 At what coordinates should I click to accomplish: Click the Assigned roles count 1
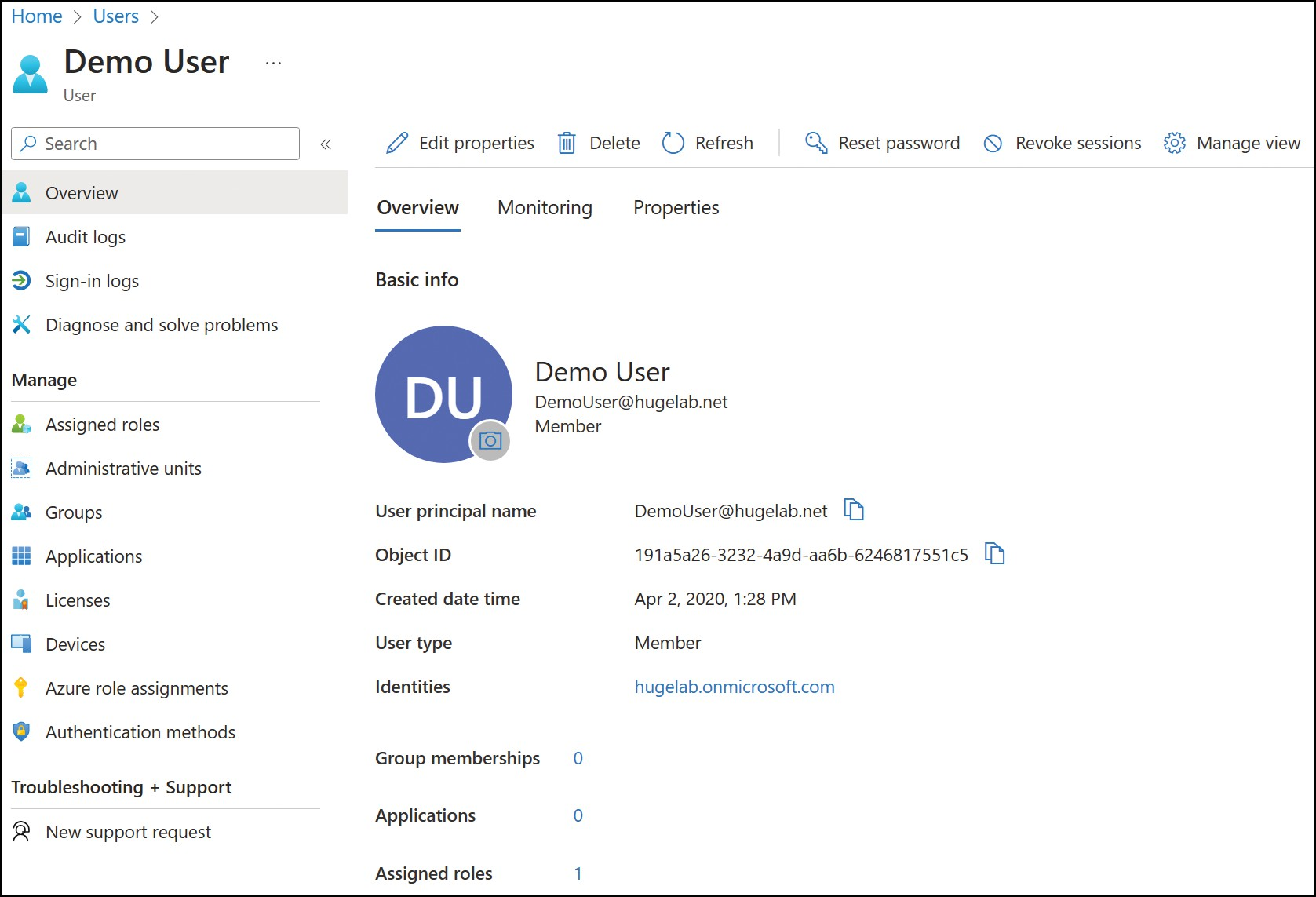pos(578,873)
